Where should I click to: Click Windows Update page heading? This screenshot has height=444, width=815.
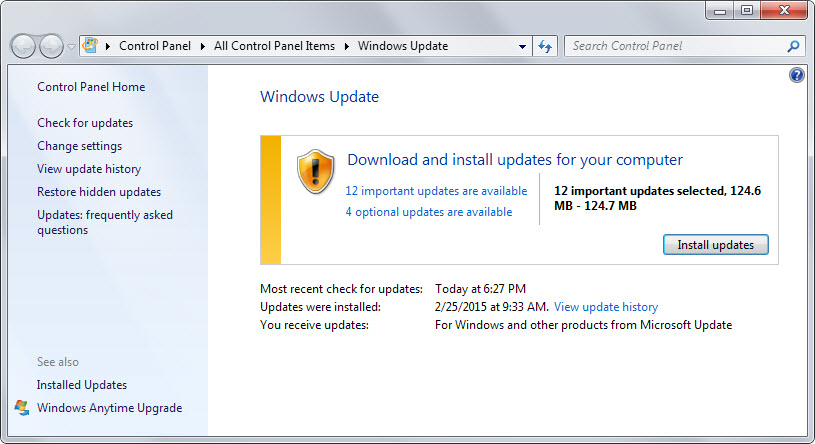(x=319, y=97)
